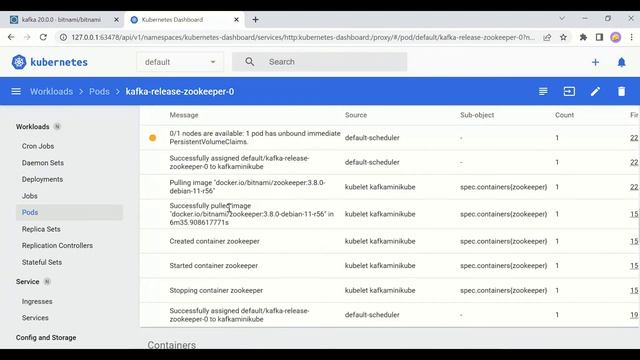Go forward in browser history

click(x=27, y=37)
